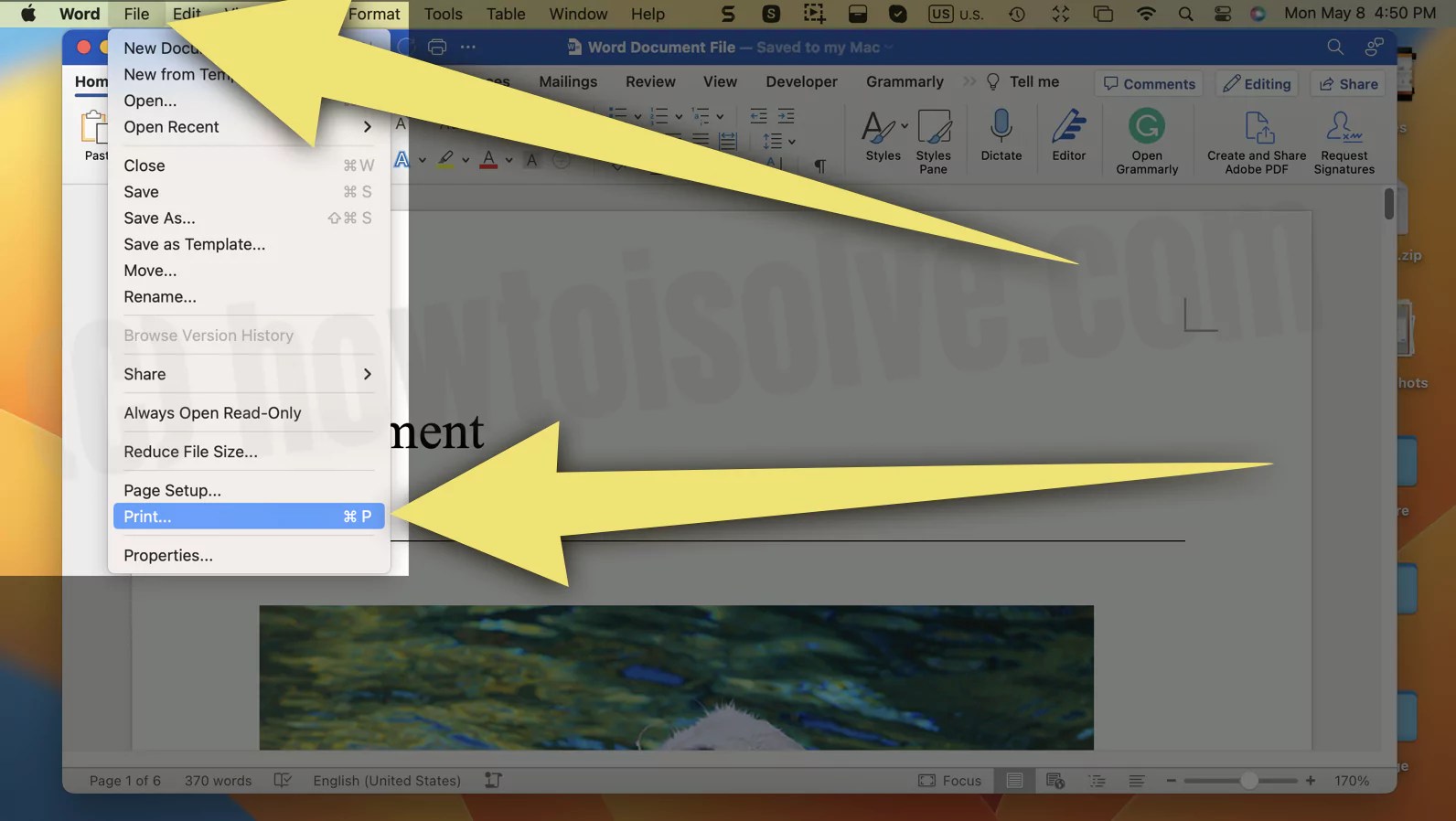Click the Tell me search field
This screenshot has width=1456, height=821.
(x=1022, y=81)
